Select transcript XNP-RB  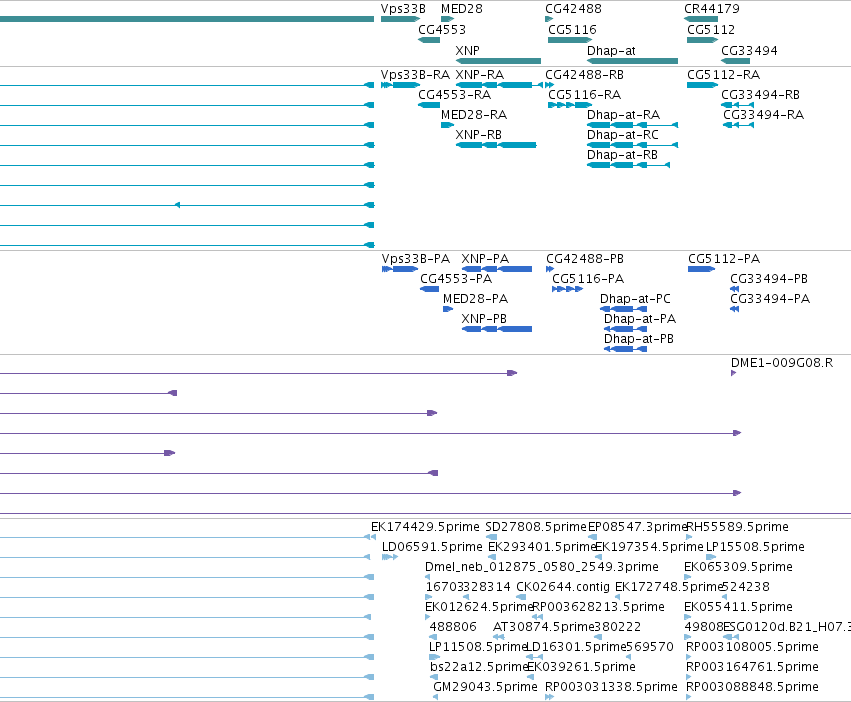click(x=479, y=135)
